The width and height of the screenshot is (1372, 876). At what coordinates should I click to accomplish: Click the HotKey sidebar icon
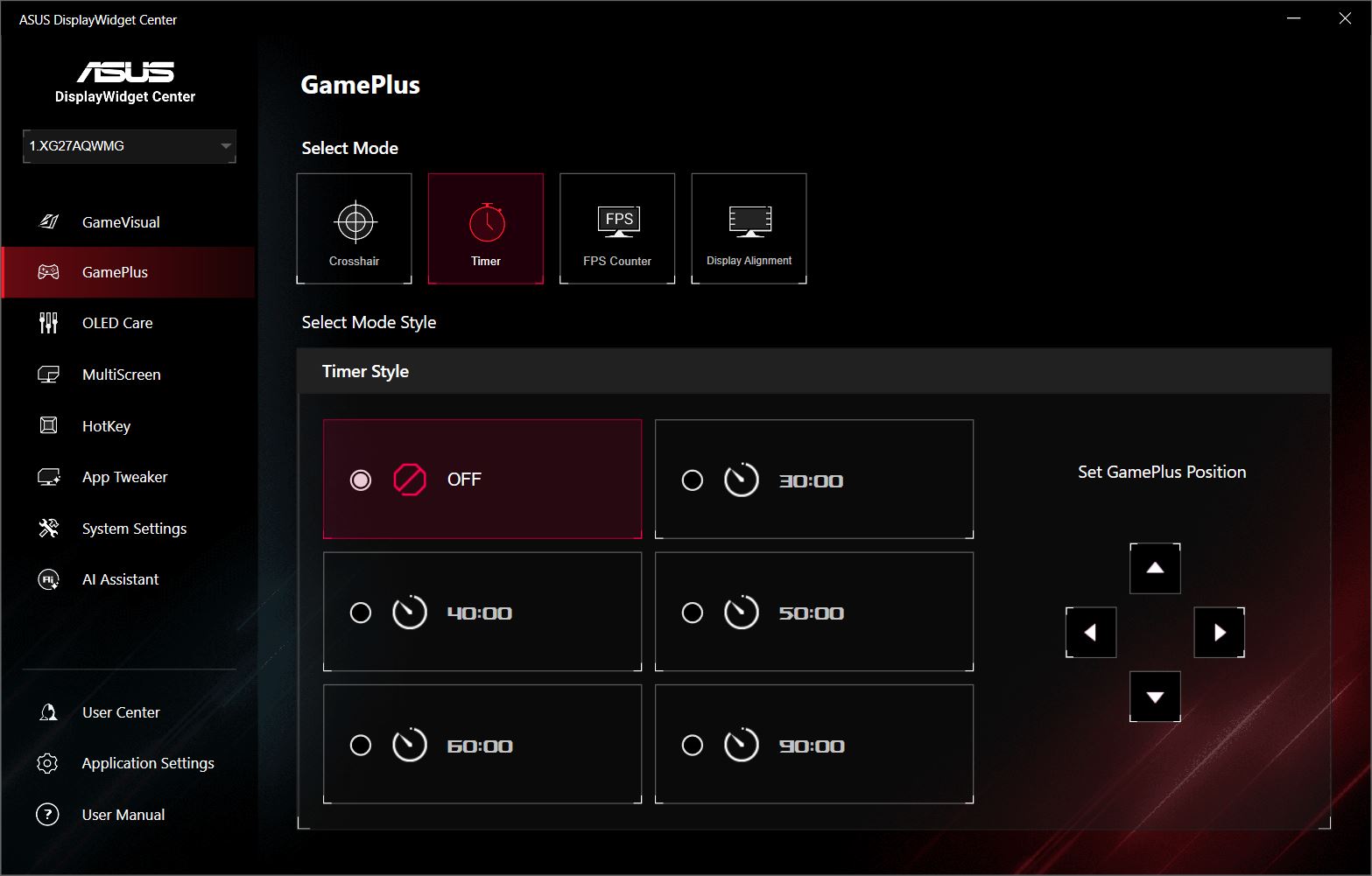[x=48, y=425]
